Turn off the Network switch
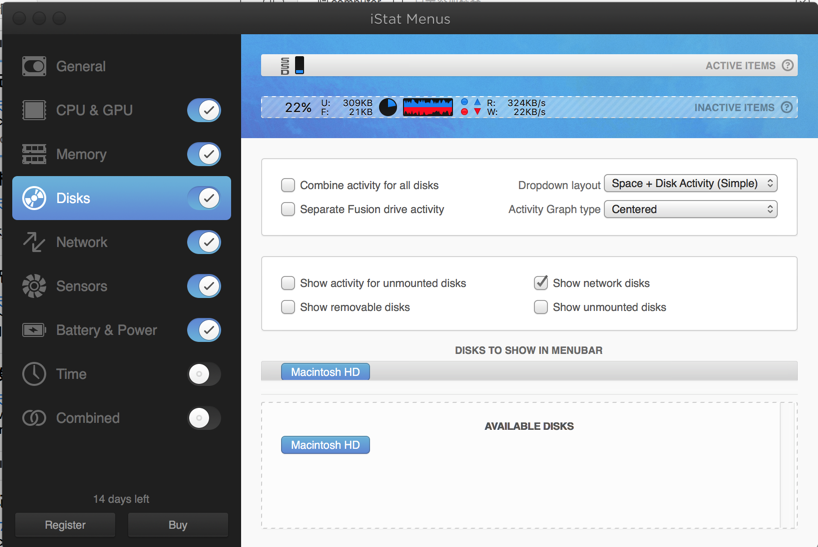Viewport: 818px width, 547px height. pyautogui.click(x=204, y=242)
